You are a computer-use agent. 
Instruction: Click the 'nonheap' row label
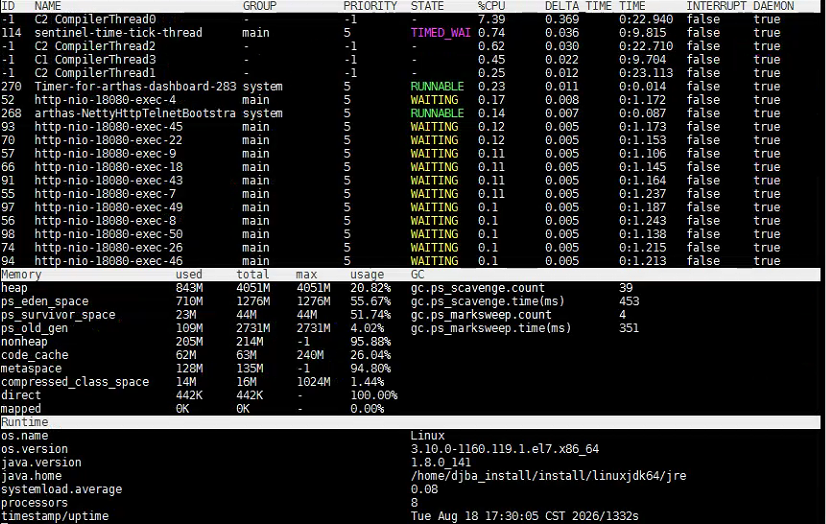[24, 342]
